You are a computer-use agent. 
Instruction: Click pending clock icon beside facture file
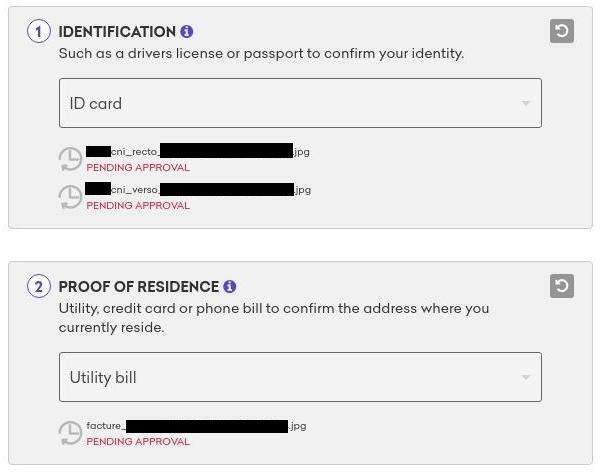[x=70, y=433]
